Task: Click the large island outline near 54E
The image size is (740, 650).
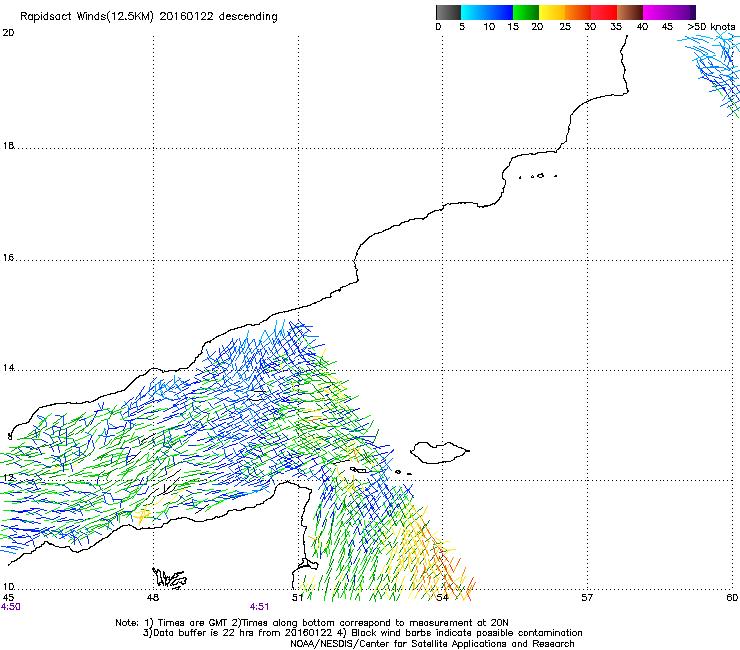Action: [x=439, y=453]
